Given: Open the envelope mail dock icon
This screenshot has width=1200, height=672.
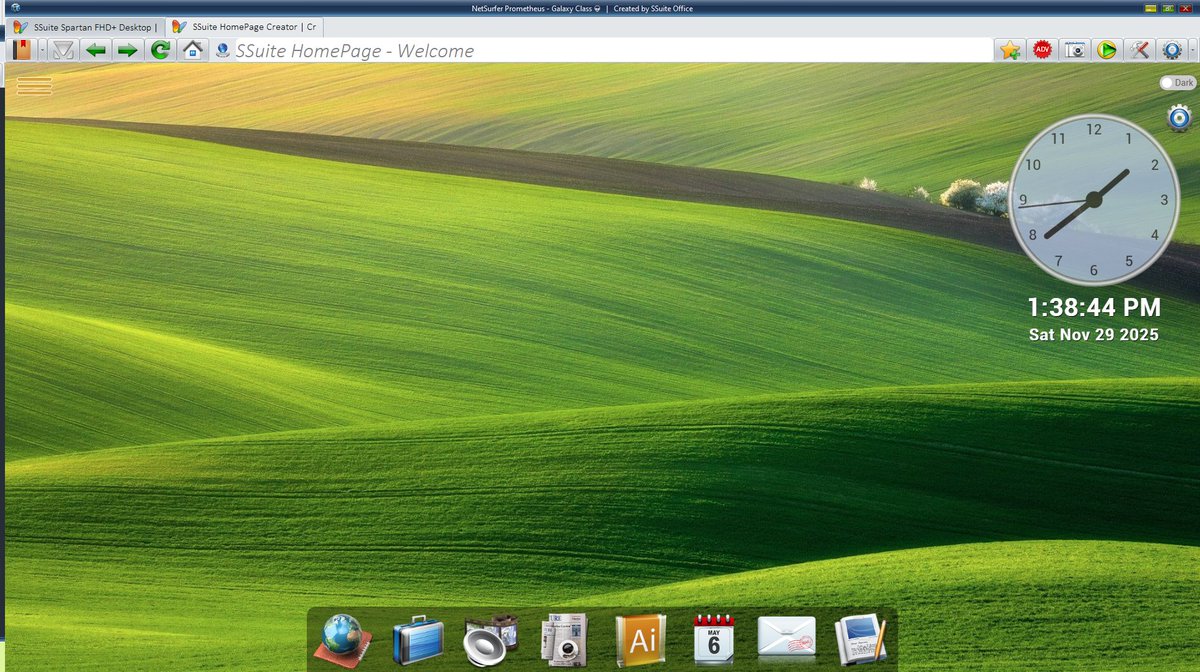Looking at the screenshot, I should [786, 637].
